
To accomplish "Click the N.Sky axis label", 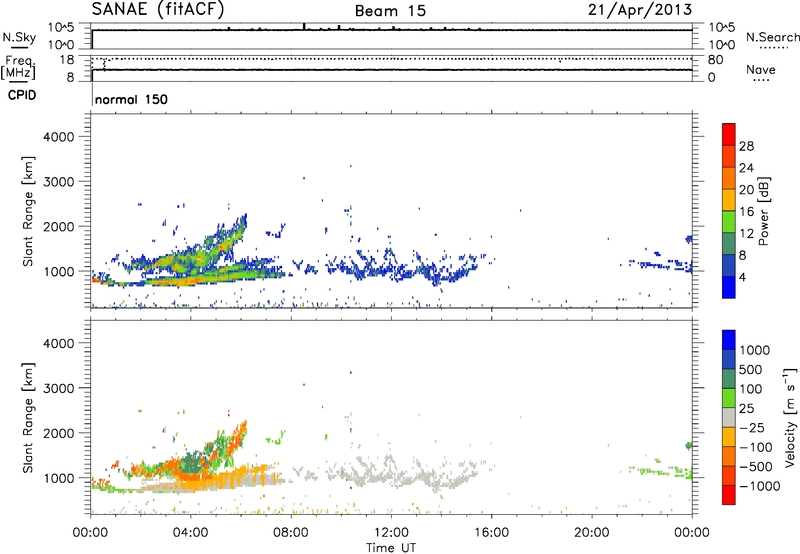I will (19, 37).
